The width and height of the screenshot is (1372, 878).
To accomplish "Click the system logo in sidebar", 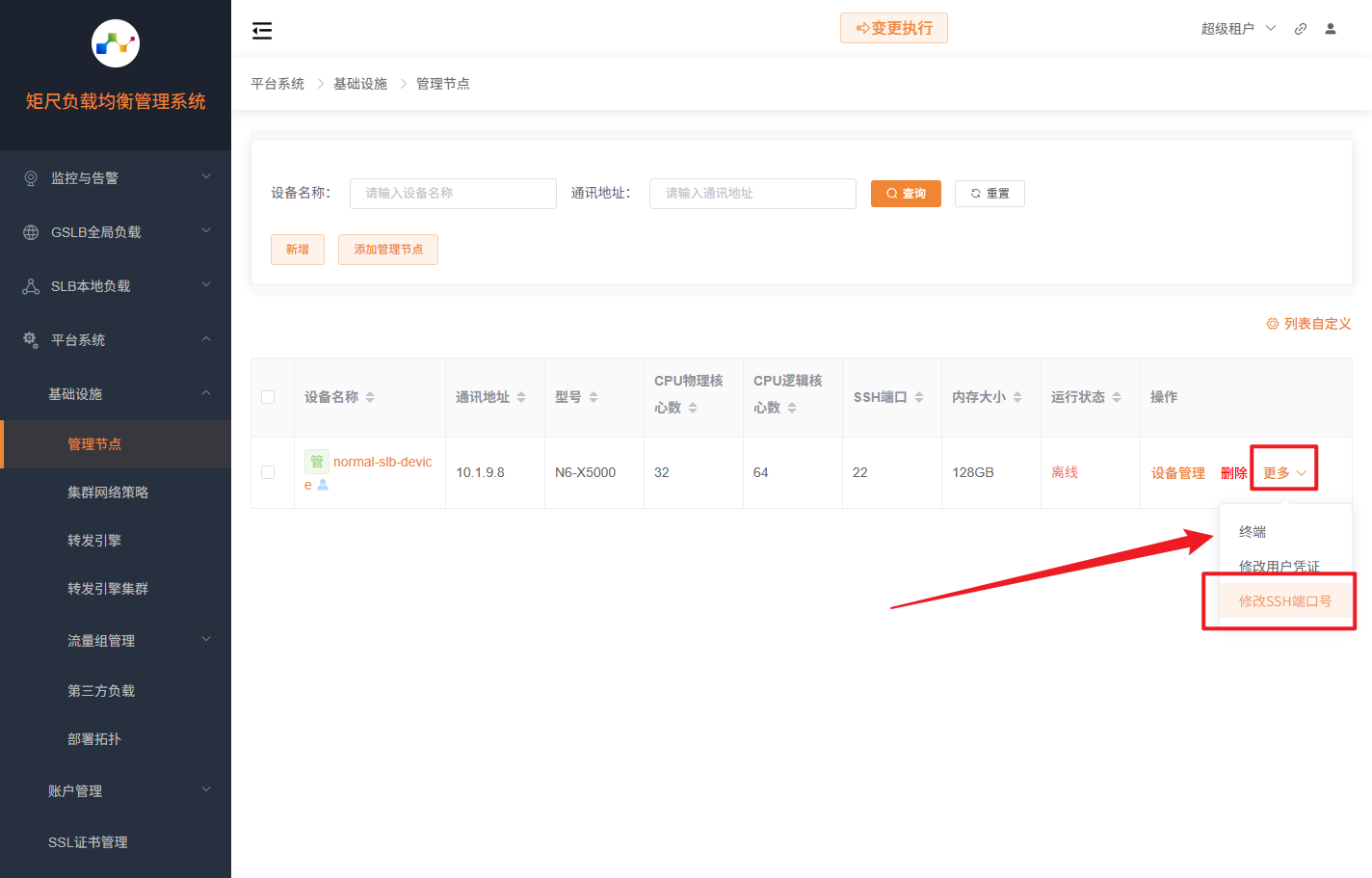I will [x=116, y=43].
